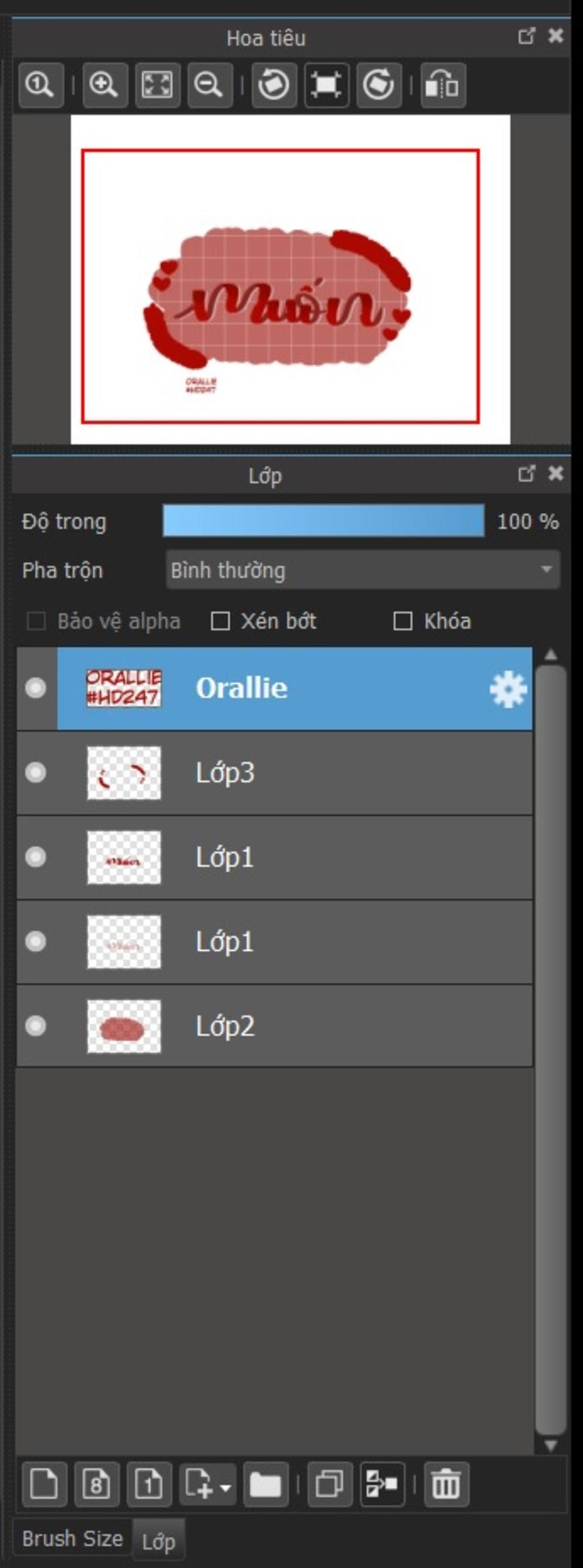583x1568 pixels.
Task: Rotate canvas left in navigator
Action: click(274, 85)
